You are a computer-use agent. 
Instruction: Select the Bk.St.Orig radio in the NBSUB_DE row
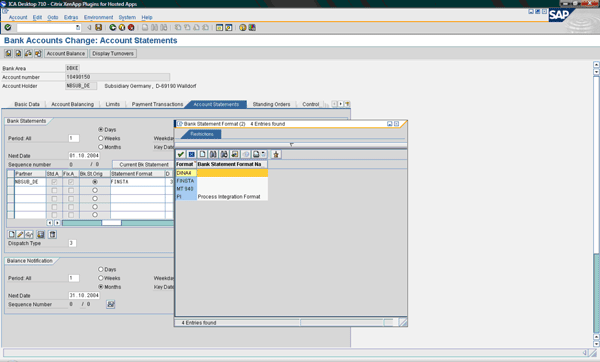click(95, 182)
